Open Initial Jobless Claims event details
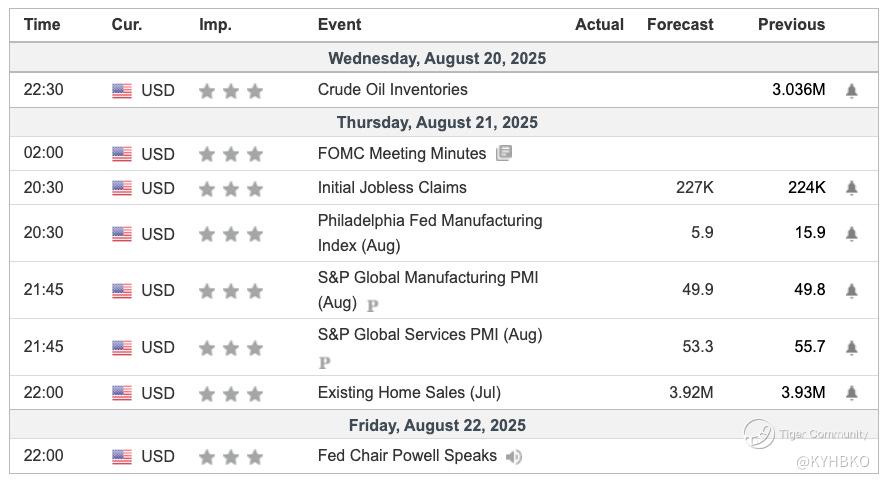The image size is (886, 482). [x=392, y=188]
